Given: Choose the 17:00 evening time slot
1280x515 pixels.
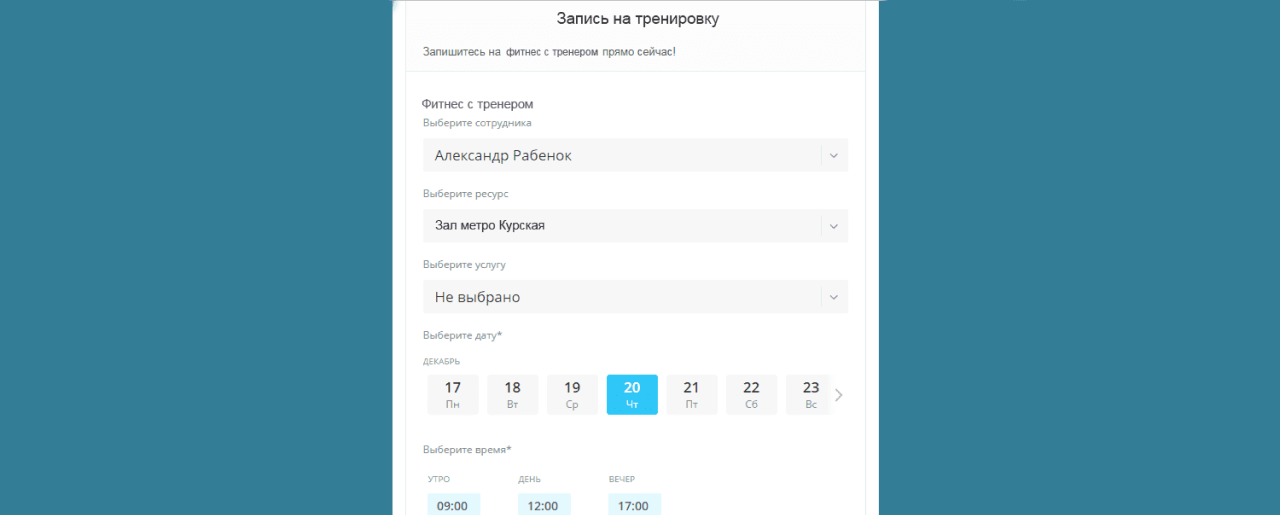Looking at the screenshot, I should (634, 505).
